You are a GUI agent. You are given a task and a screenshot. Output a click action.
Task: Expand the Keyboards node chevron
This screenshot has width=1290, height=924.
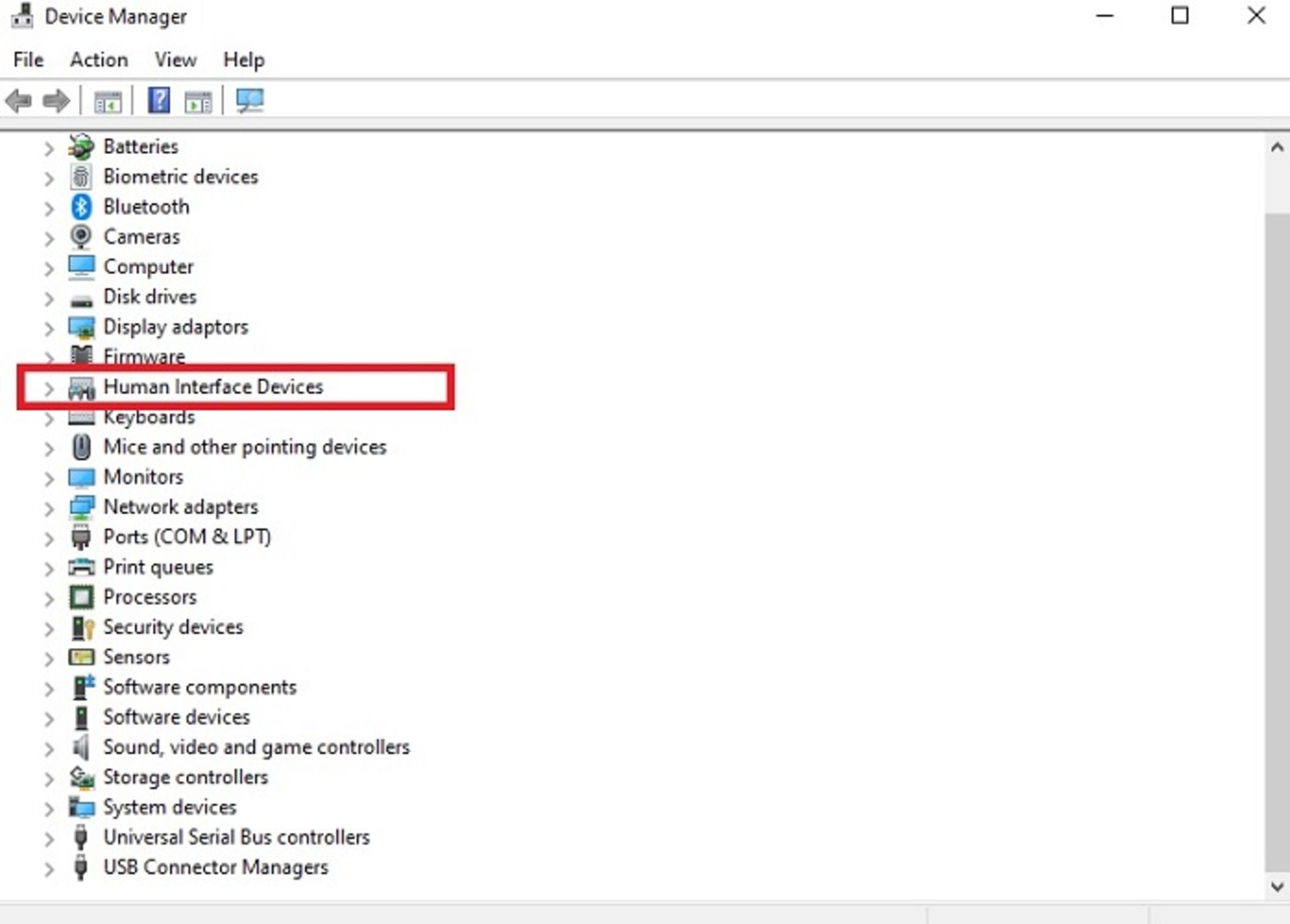coord(48,419)
